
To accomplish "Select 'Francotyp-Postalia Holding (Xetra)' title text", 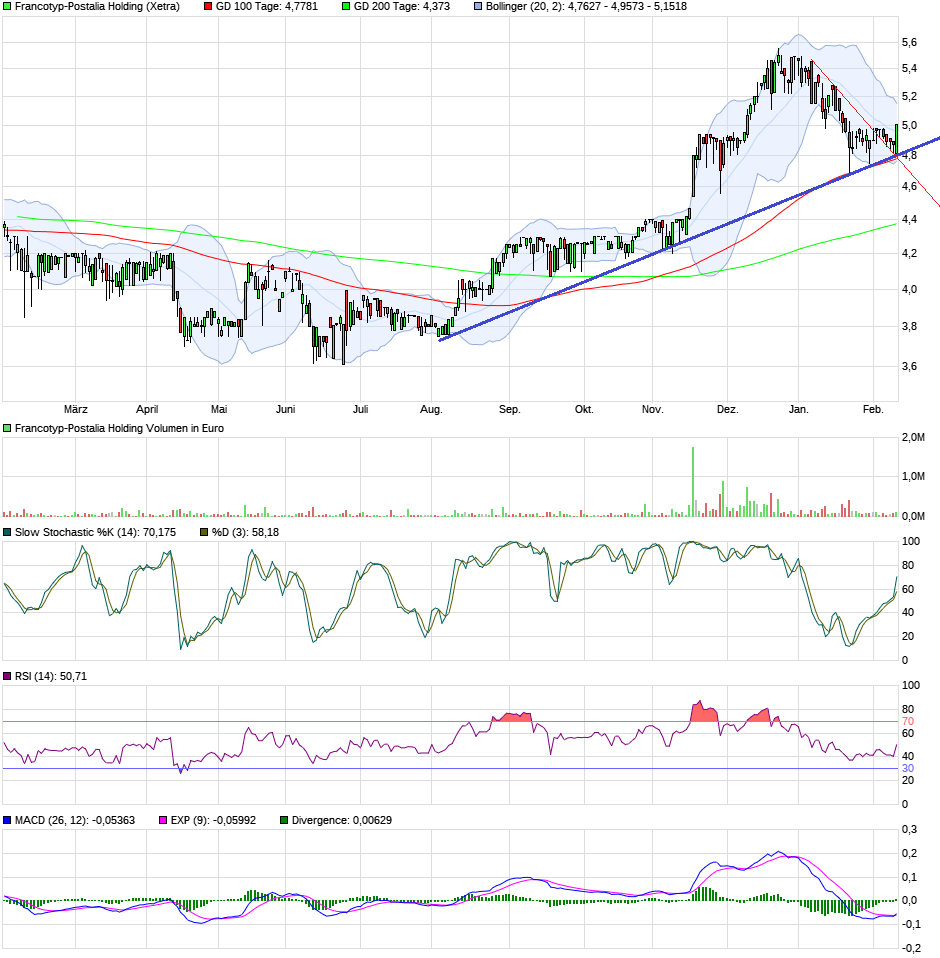I will [x=97, y=7].
